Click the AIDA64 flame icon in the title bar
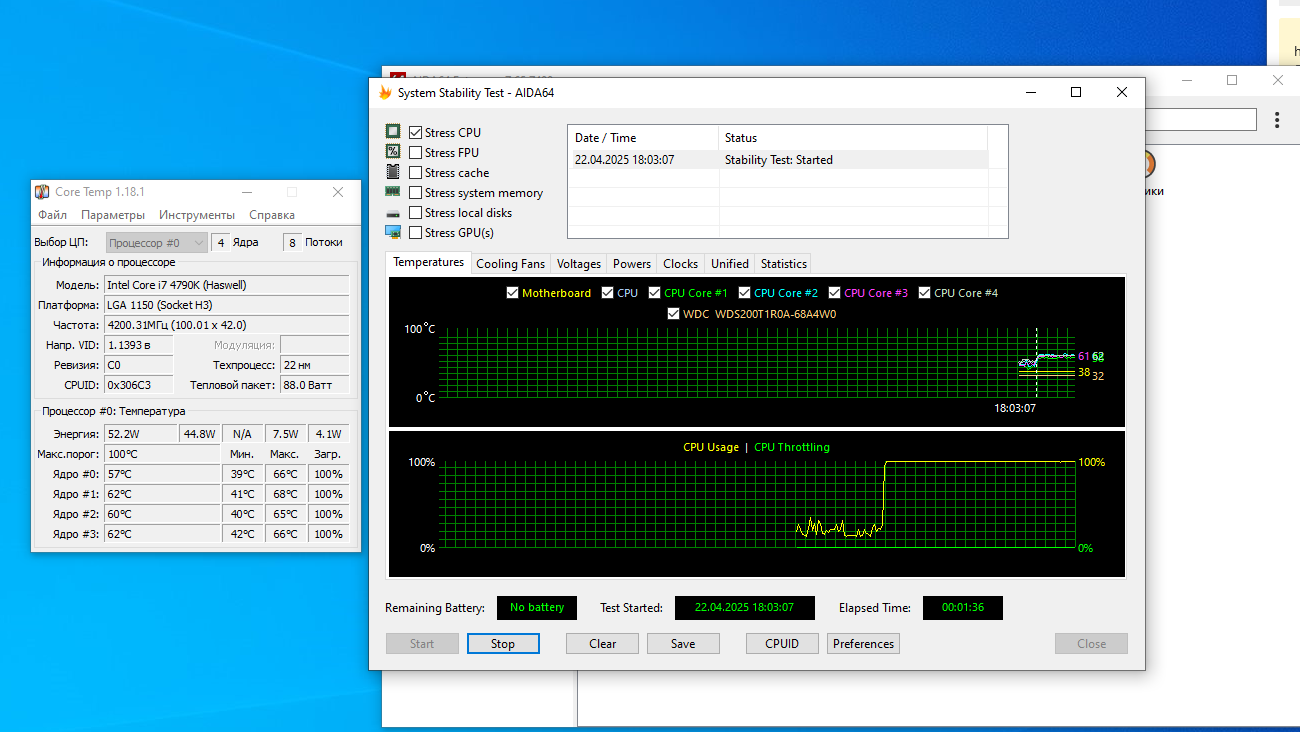Viewport: 1300px width, 732px height. click(385, 93)
